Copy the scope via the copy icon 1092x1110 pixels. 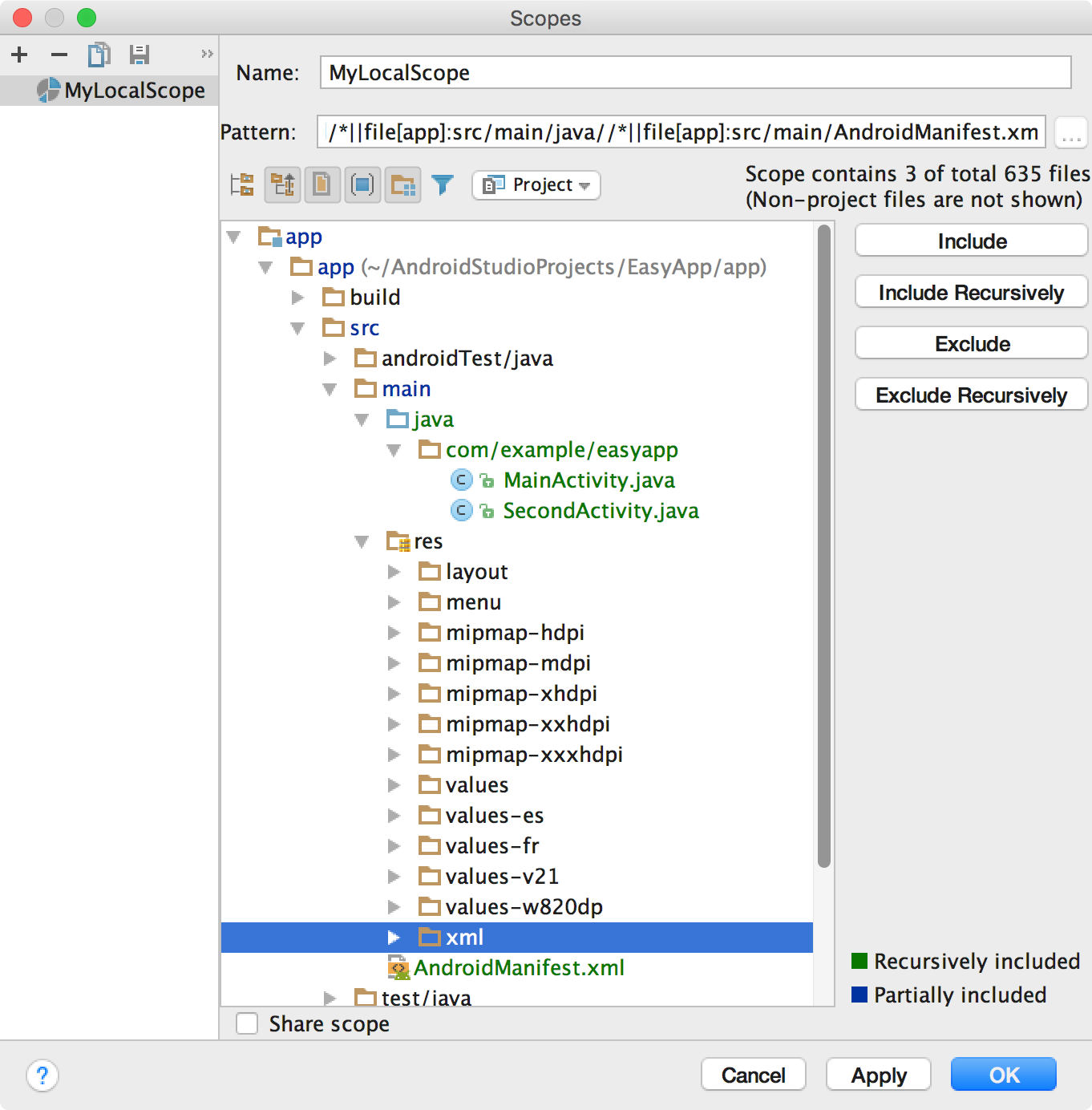pos(99,54)
